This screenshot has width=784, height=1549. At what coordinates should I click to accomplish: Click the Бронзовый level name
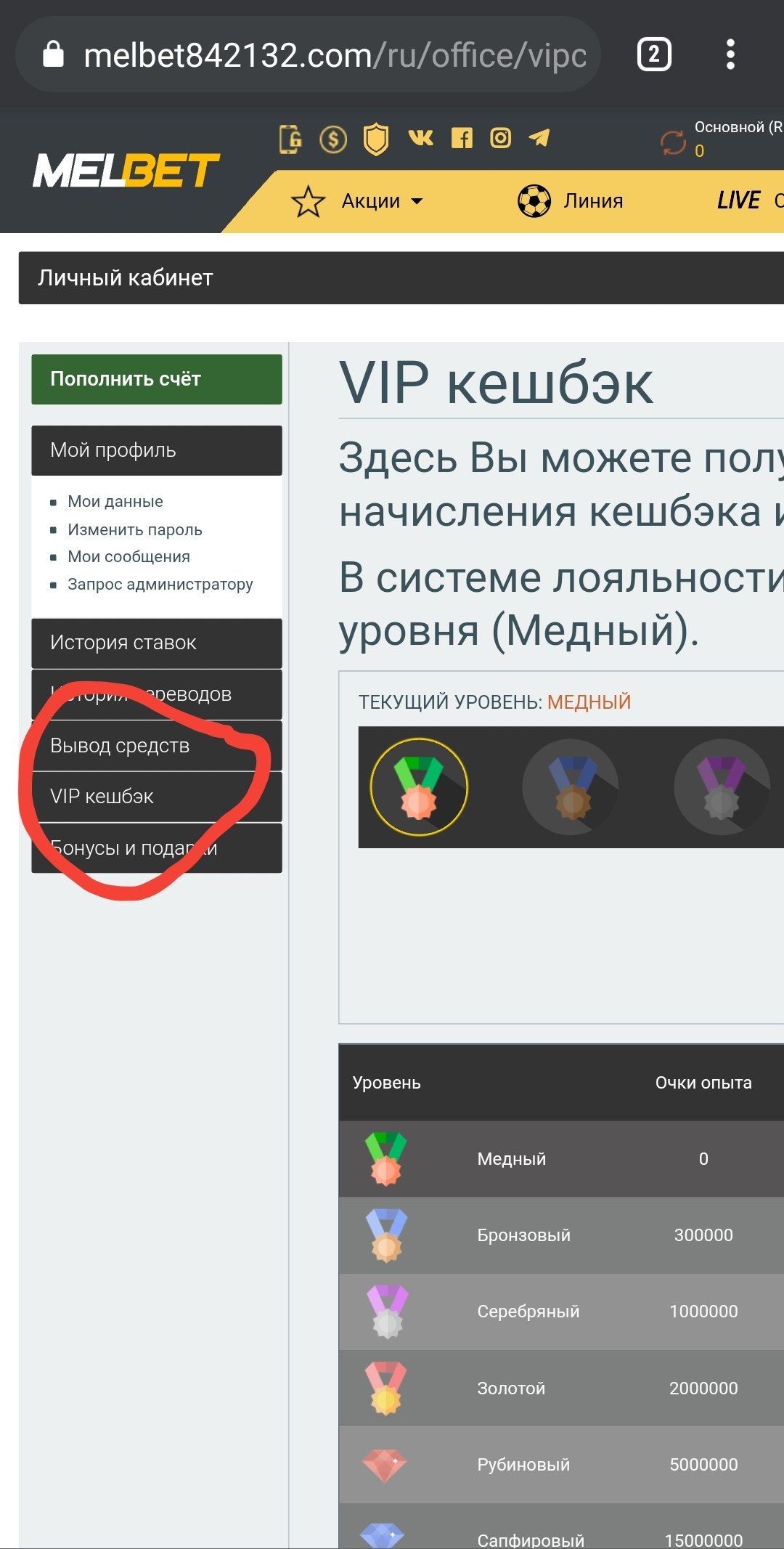pyautogui.click(x=524, y=1235)
